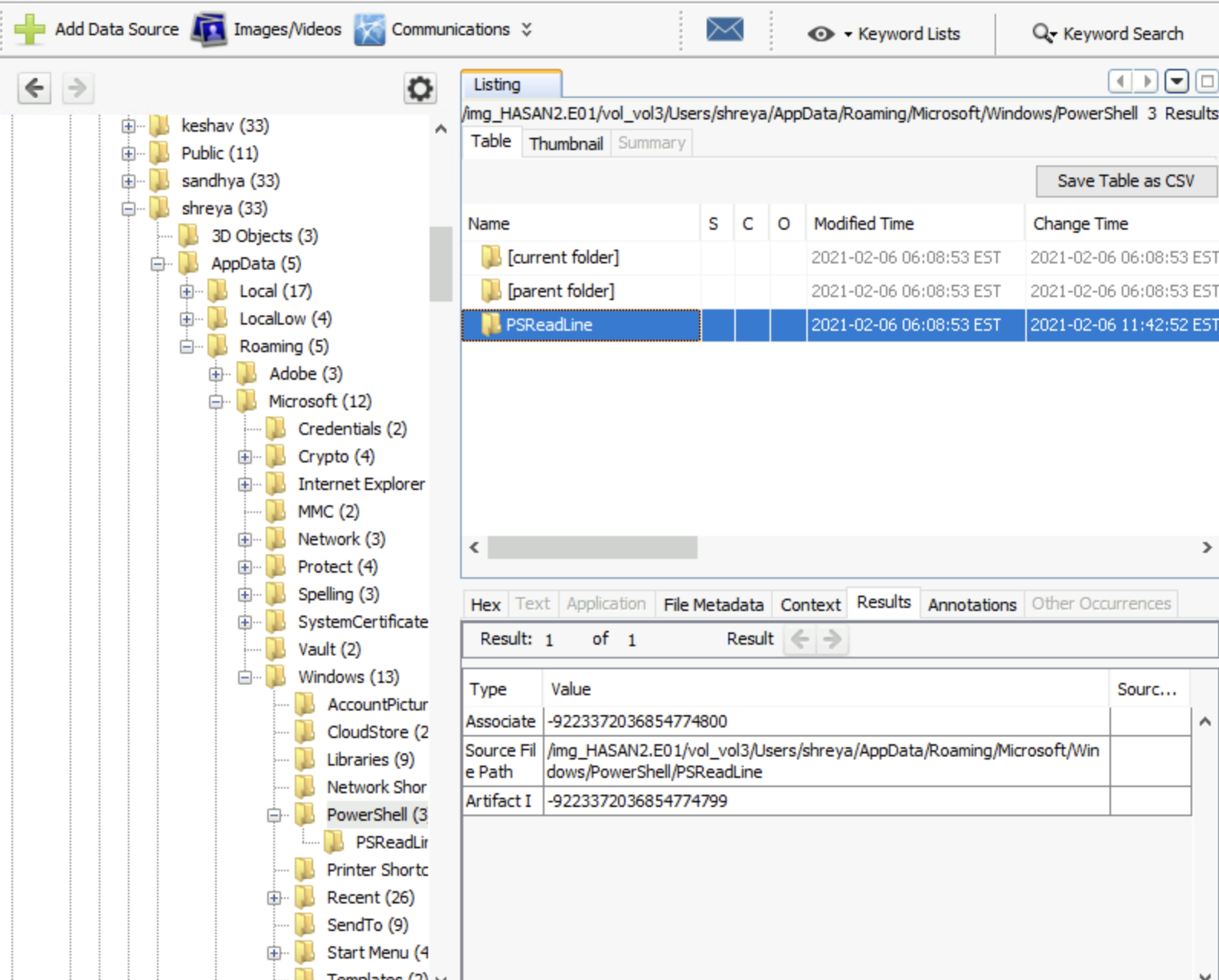Switch to the Thumbnail view tab
Viewport: 1219px width, 980px height.
point(566,143)
